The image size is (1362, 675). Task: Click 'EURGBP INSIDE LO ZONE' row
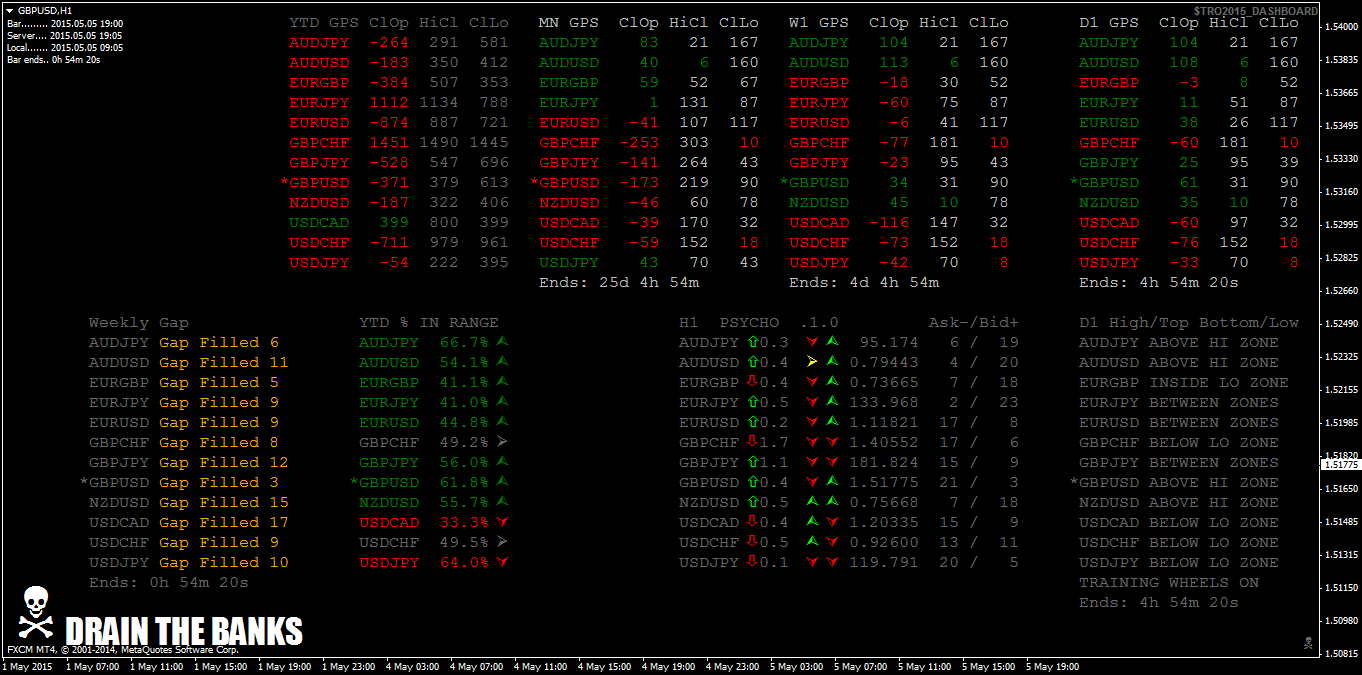point(1184,382)
